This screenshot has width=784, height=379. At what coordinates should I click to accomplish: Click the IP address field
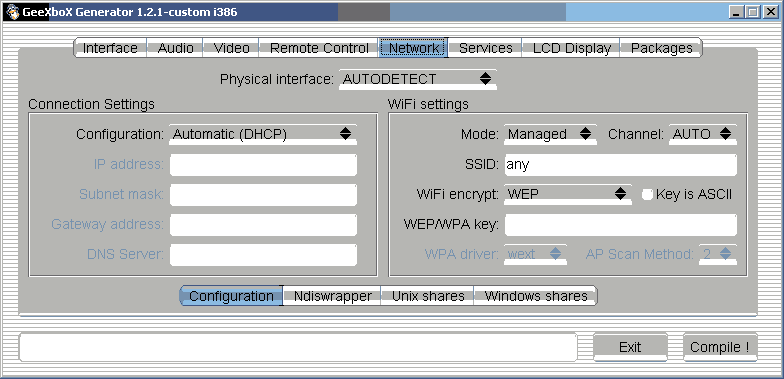(264, 164)
